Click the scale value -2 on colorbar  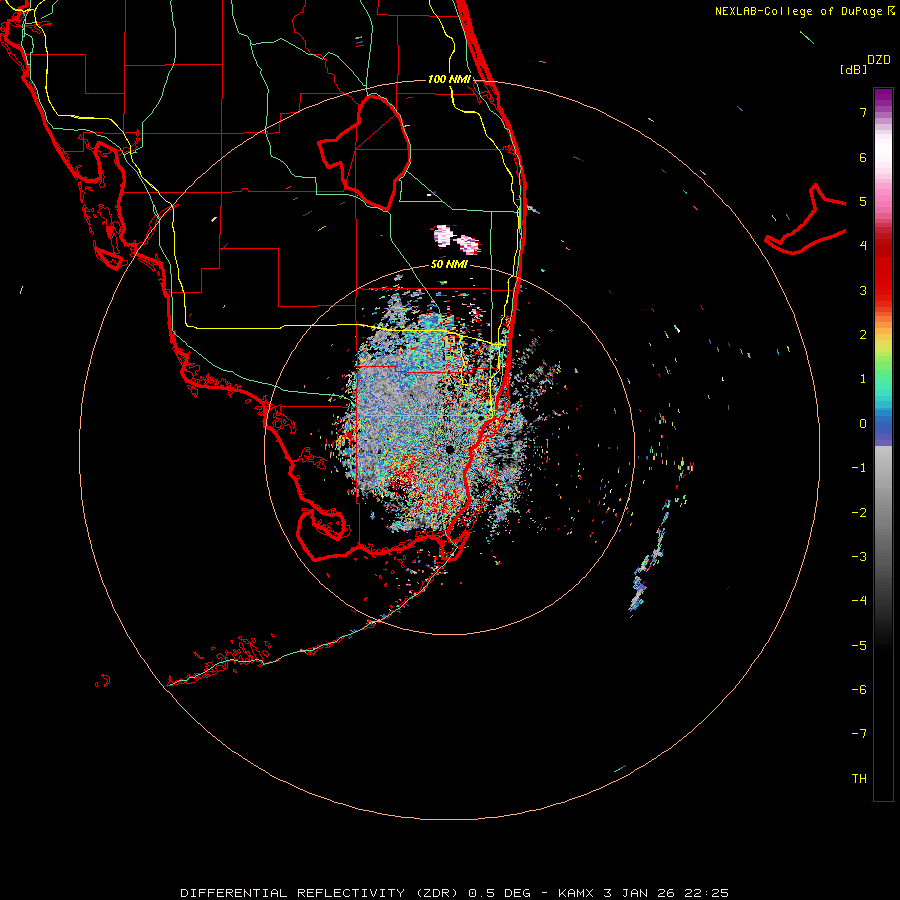pyautogui.click(x=859, y=513)
